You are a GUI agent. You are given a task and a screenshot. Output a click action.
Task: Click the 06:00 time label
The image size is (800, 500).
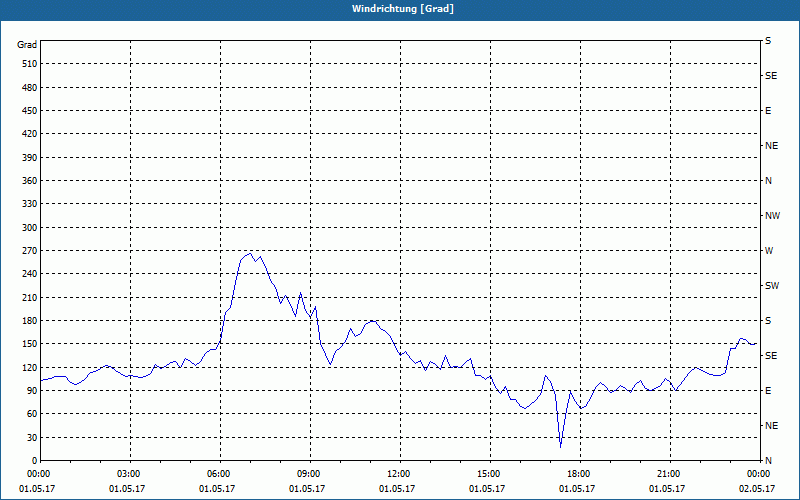tap(220, 474)
